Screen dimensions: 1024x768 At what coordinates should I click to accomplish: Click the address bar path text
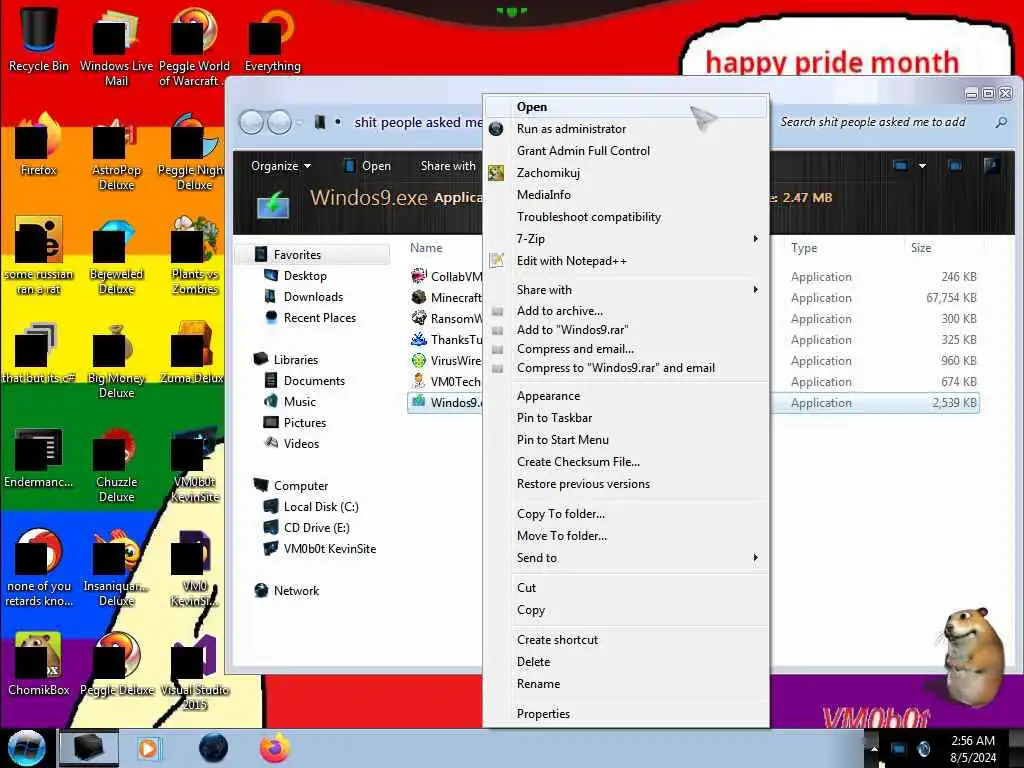418,122
